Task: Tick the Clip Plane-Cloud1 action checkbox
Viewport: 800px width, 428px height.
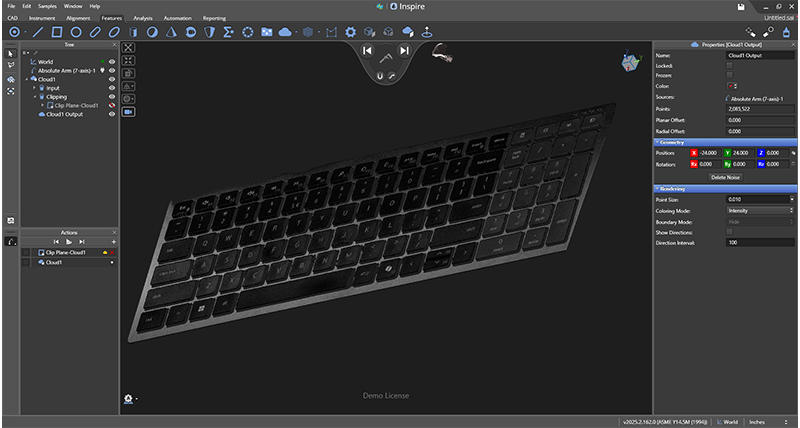Action: pos(26,253)
